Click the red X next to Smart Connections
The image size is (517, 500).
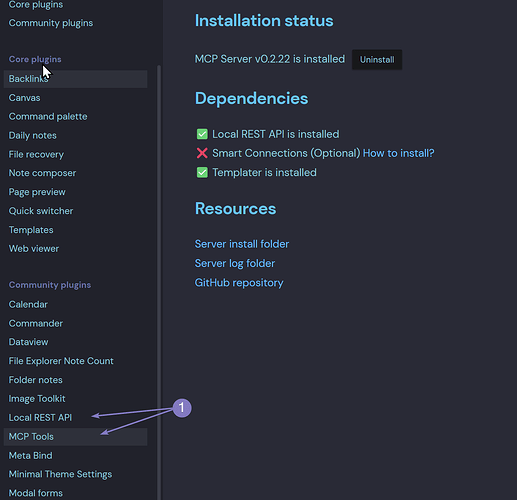pyautogui.click(x=202, y=153)
